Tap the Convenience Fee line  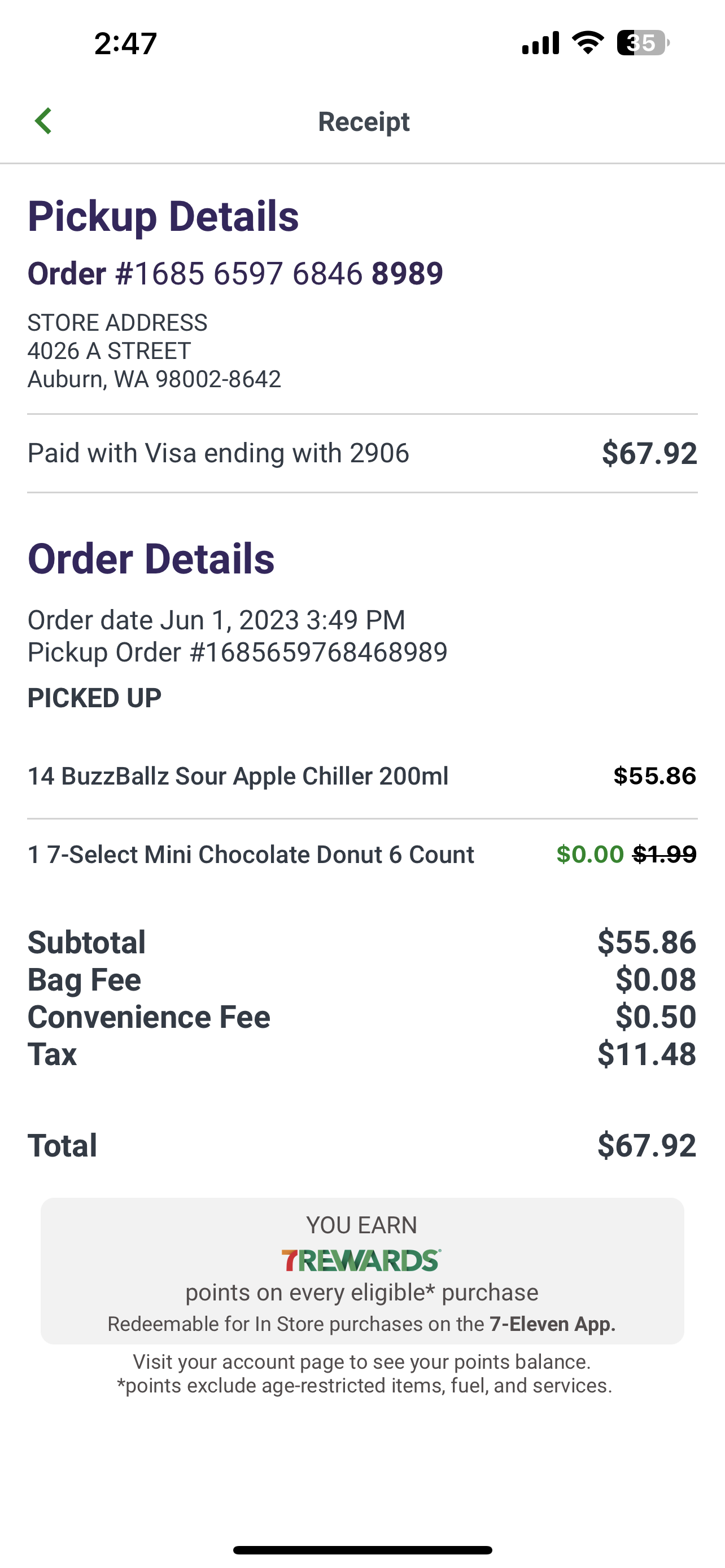click(x=149, y=1017)
